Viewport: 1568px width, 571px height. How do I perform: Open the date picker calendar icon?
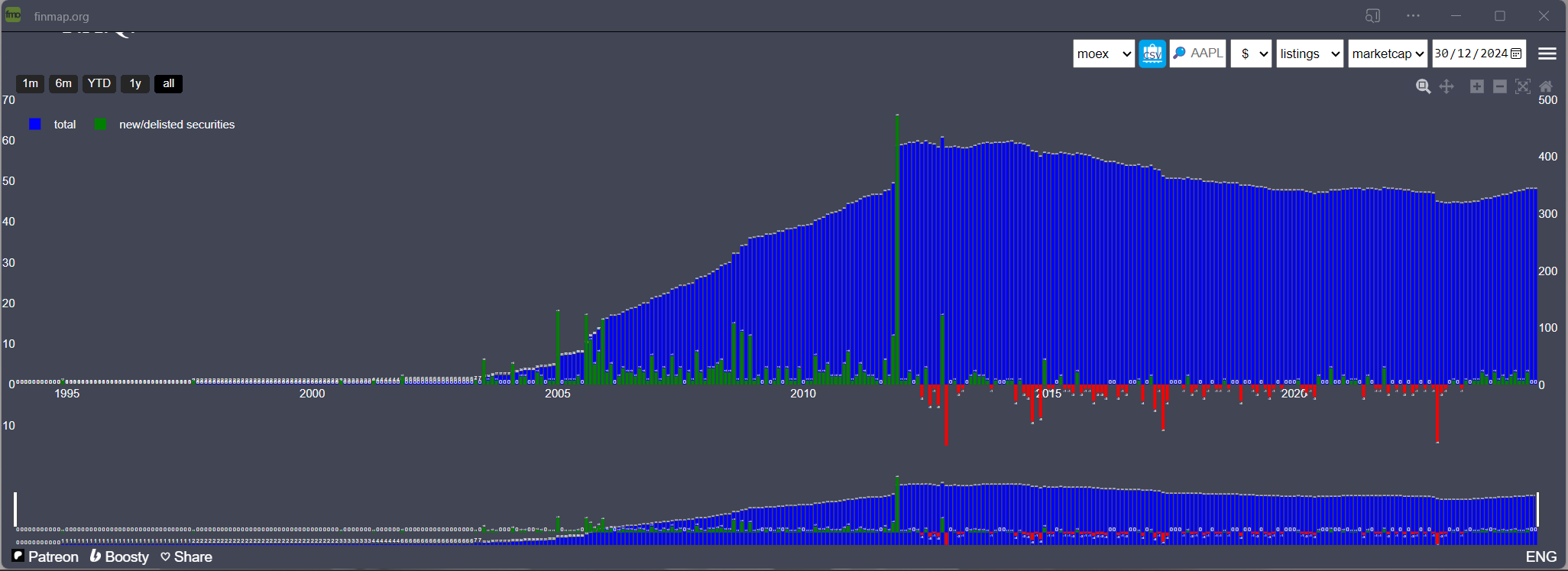click(1517, 54)
